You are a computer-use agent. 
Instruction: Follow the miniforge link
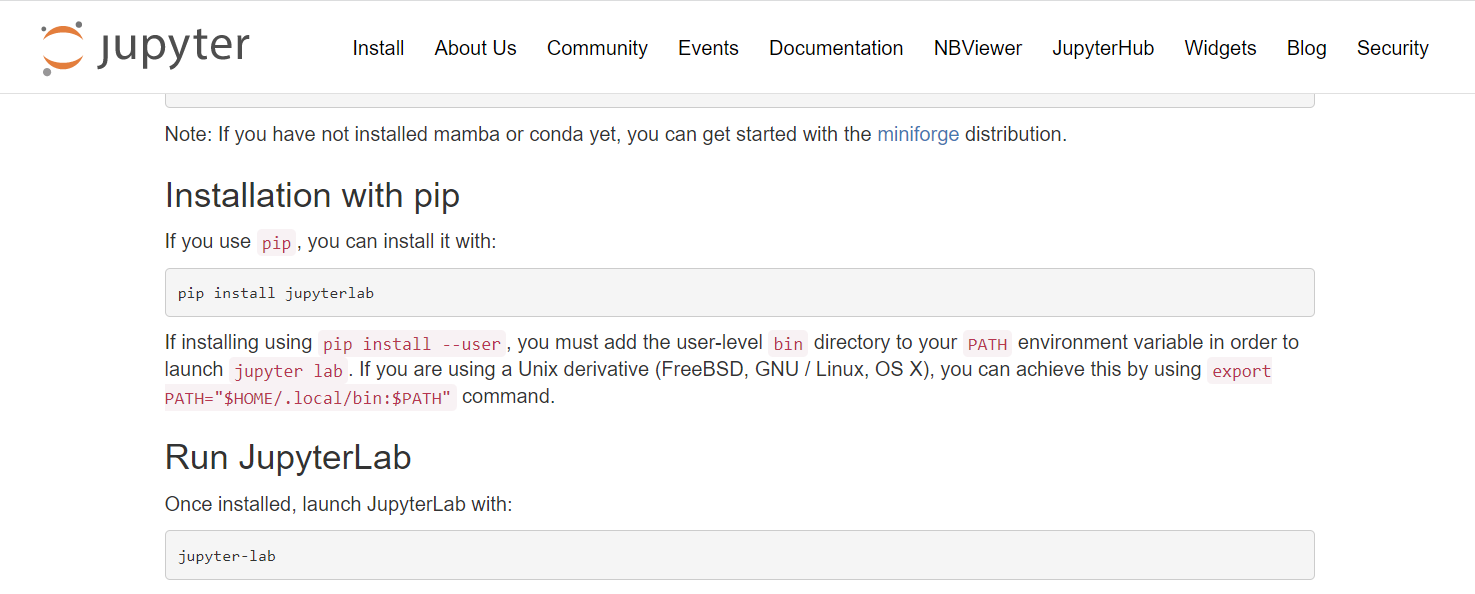(918, 134)
